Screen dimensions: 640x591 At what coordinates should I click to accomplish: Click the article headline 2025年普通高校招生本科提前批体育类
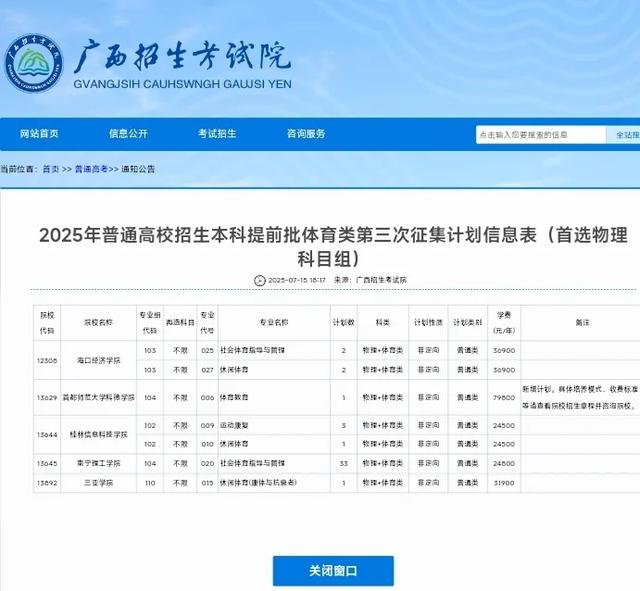coord(333,247)
